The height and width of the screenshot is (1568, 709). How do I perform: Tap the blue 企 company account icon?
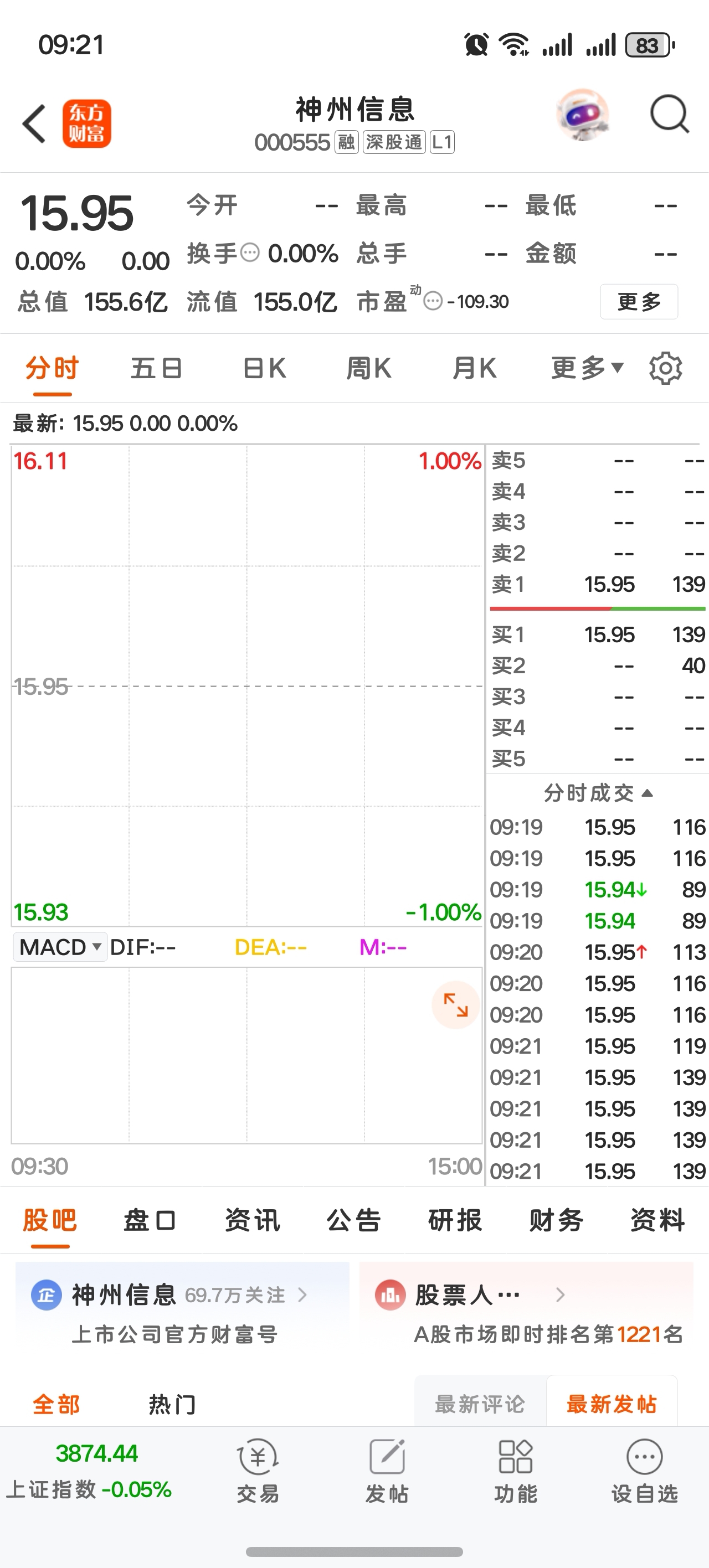47,1294
